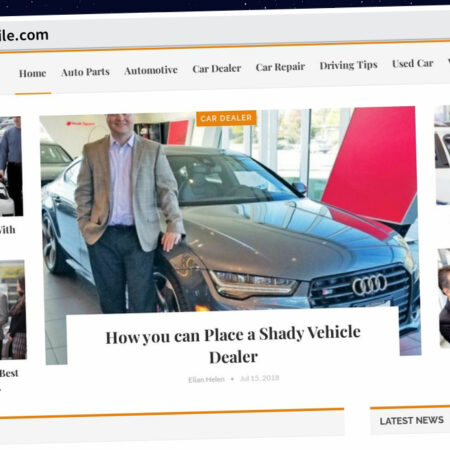Image resolution: width=450 pixels, height=450 pixels.
Task: Click the browser address bar URL
Action: pyautogui.click(x=24, y=35)
